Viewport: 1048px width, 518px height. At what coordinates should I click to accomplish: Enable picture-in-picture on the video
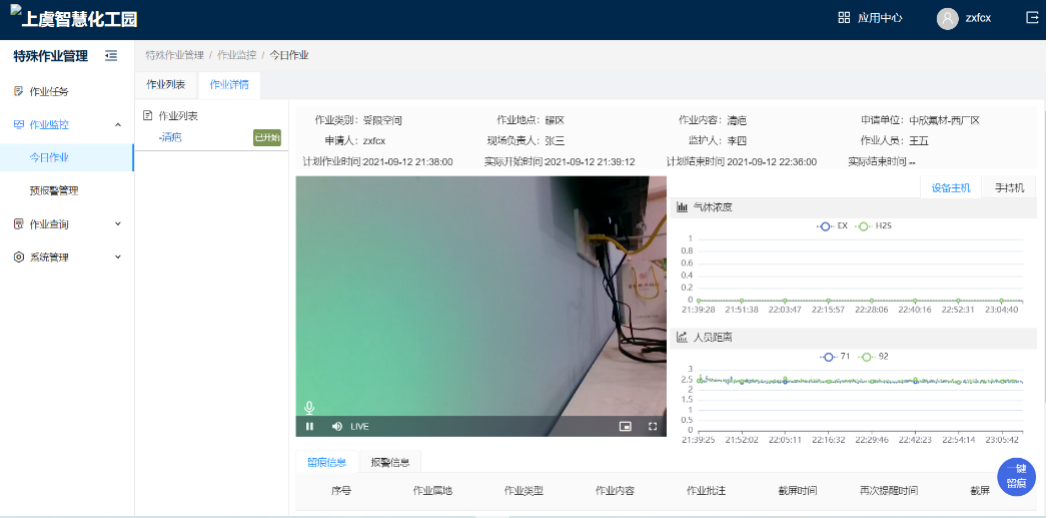626,426
